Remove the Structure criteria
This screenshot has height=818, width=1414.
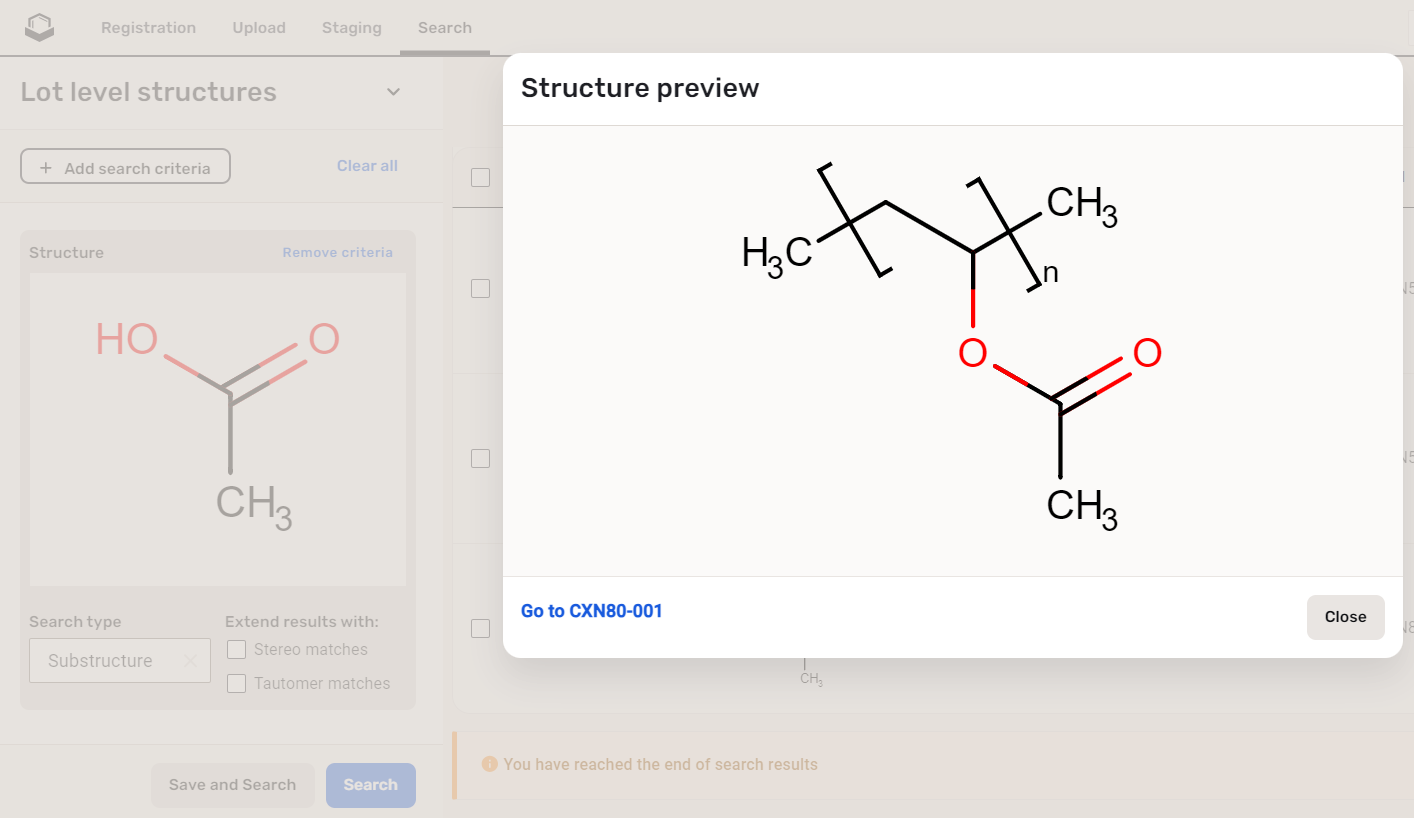(337, 252)
